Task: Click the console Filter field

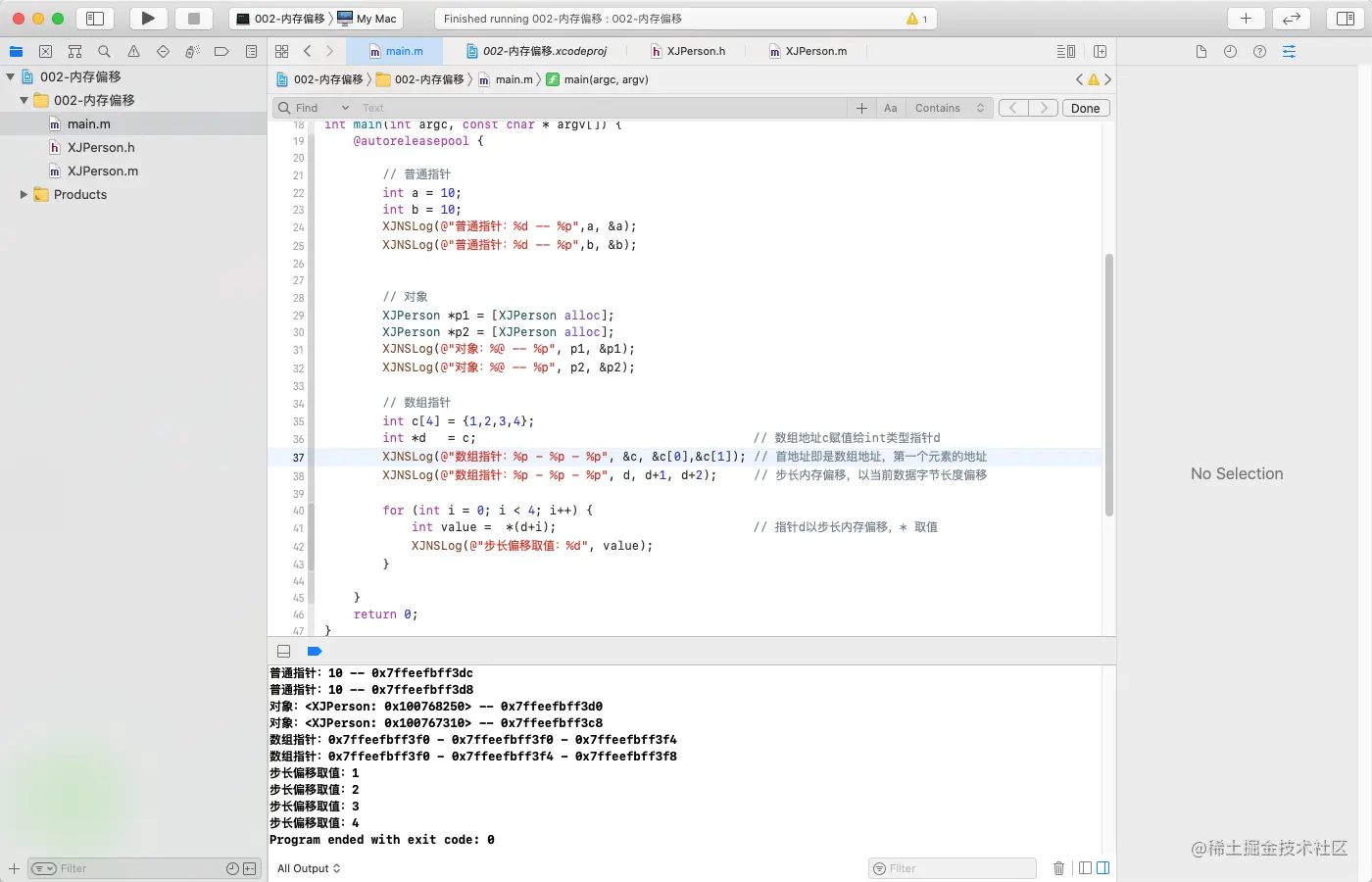Action: (x=953, y=868)
